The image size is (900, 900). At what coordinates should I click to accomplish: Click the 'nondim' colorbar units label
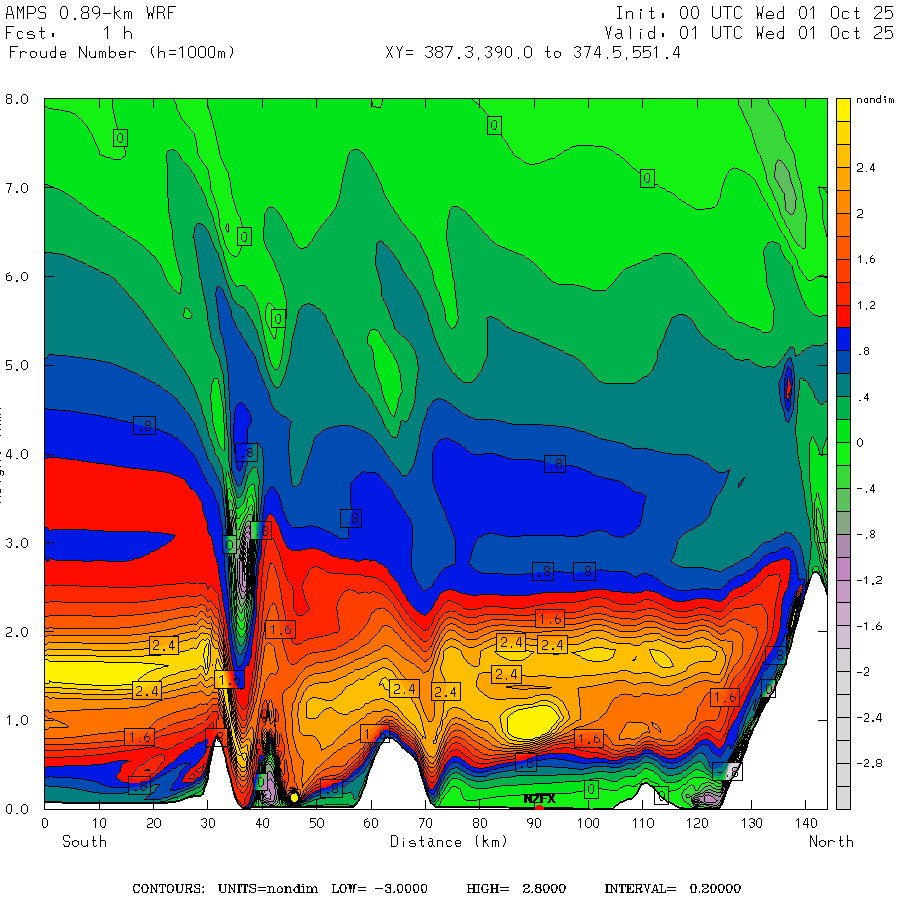(875, 100)
